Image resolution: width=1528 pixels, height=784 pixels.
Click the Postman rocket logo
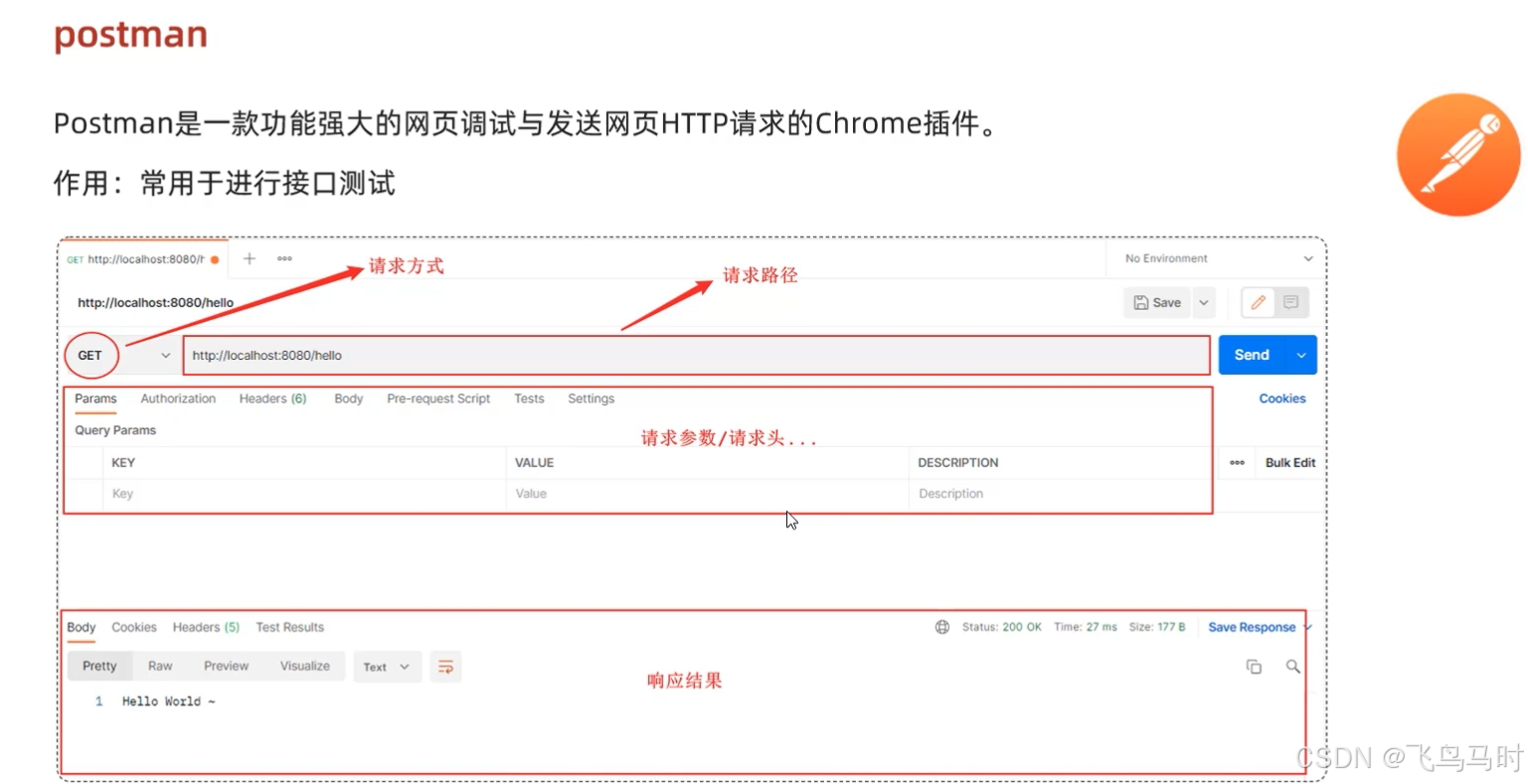coord(1458,155)
